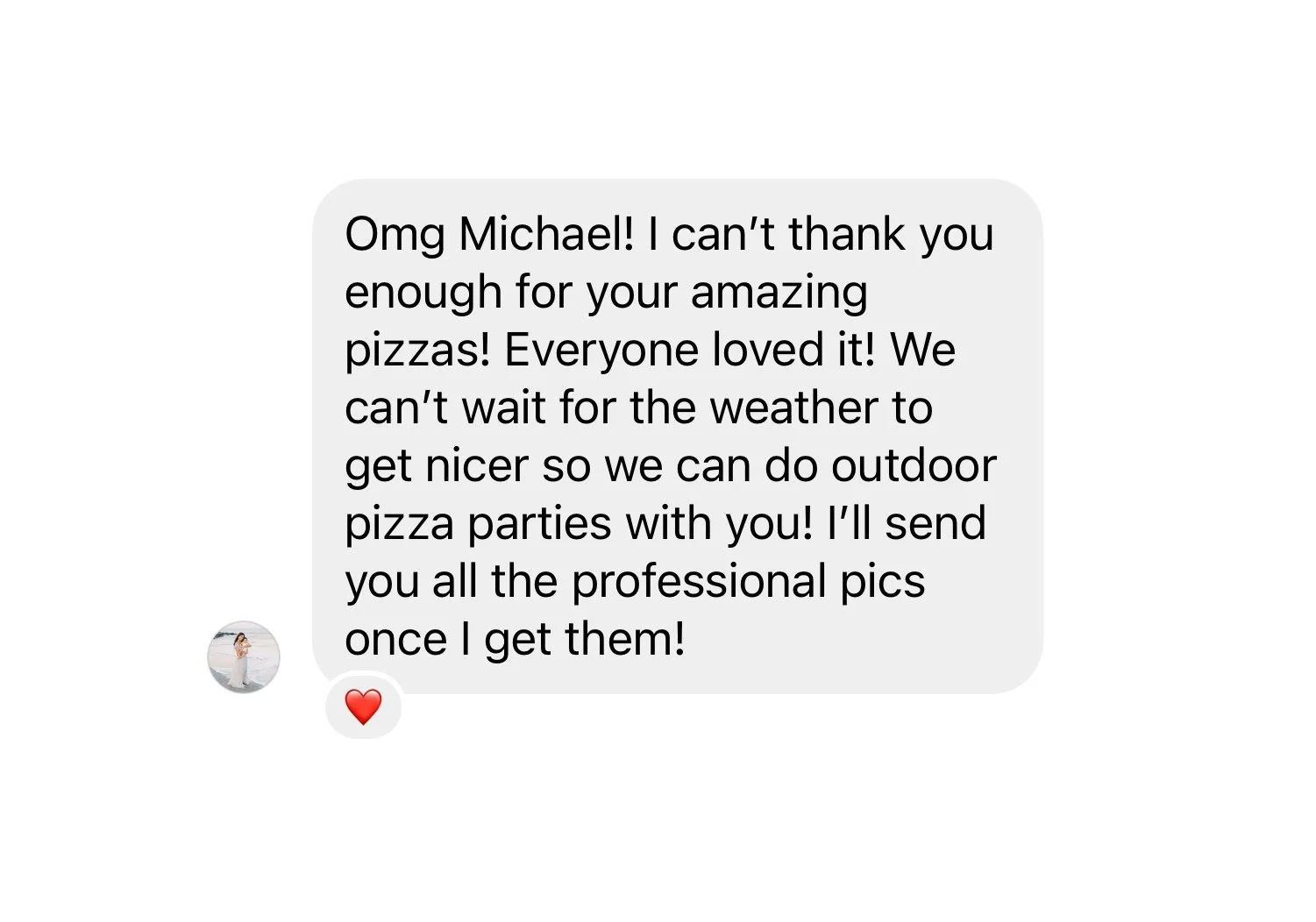Click the word "send" in the message
Viewport: 1316px width, 922px height.
click(935, 523)
